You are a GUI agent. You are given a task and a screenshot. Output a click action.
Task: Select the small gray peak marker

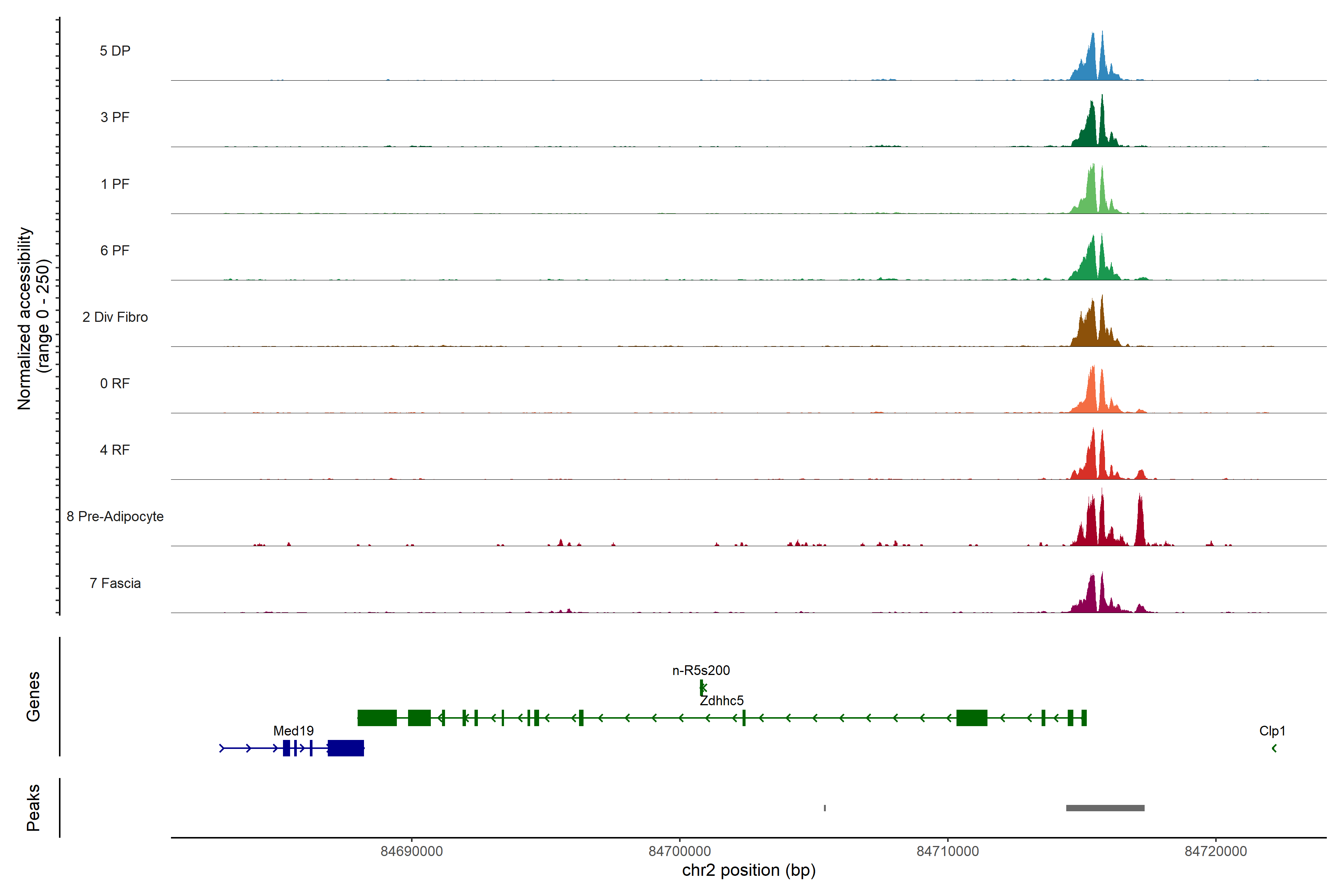coord(825,808)
